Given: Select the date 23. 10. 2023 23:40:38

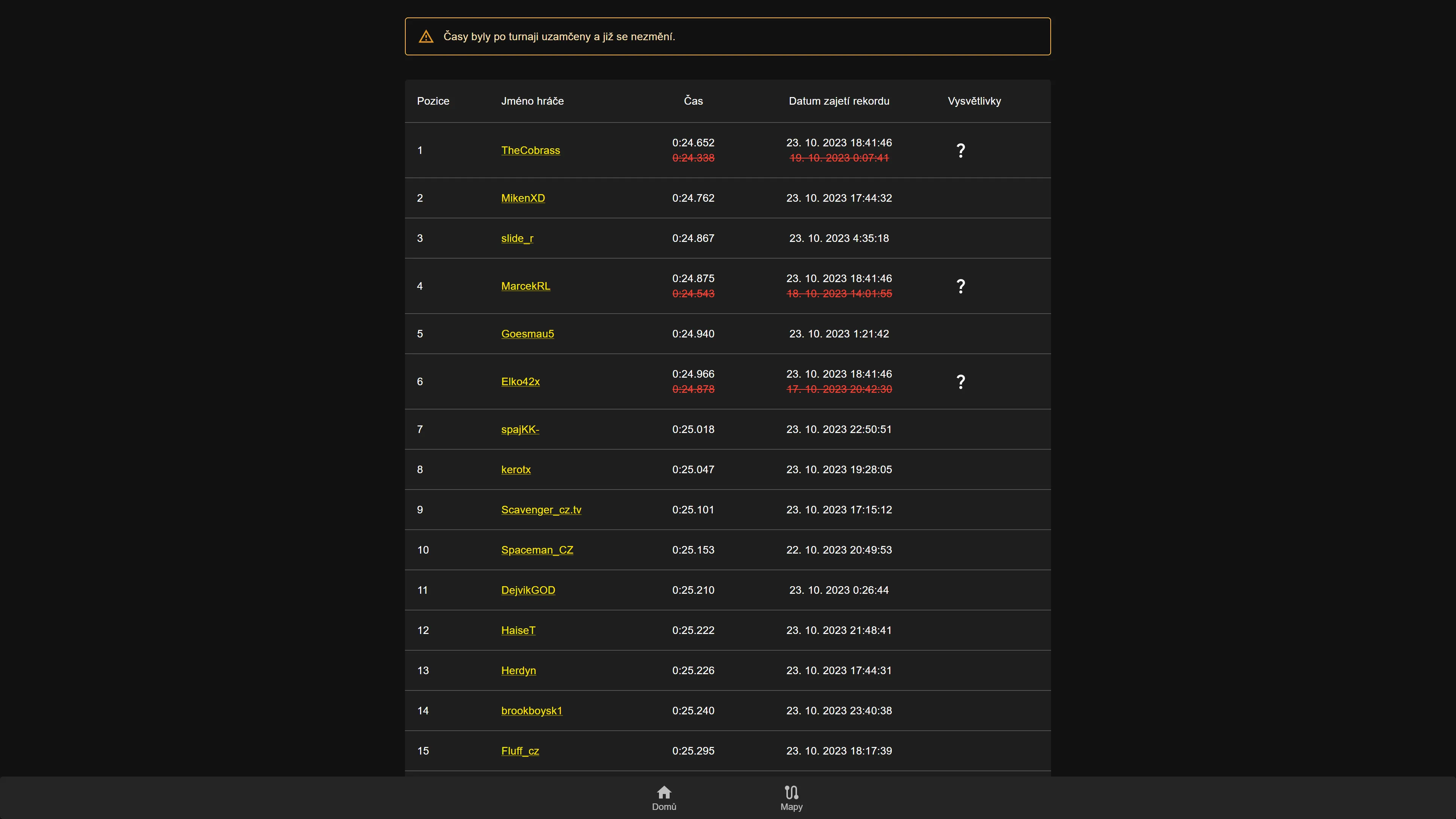Looking at the screenshot, I should (x=839, y=711).
